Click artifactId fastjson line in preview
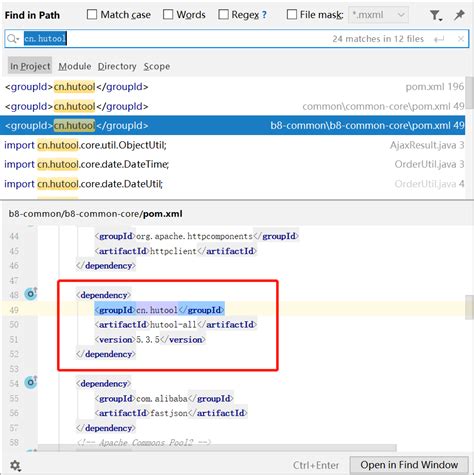This screenshot has width=474, height=475. [x=171, y=413]
